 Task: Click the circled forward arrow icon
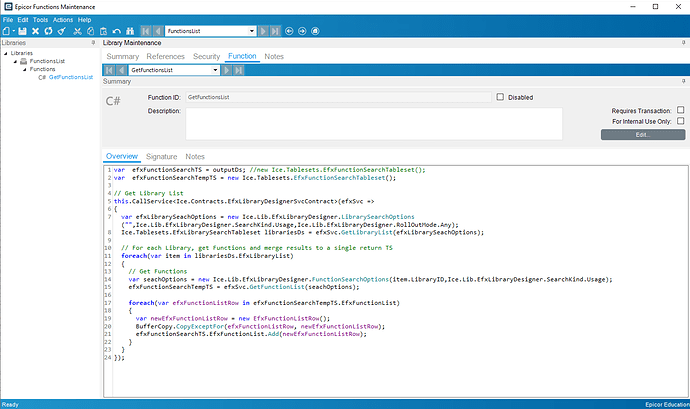point(302,31)
